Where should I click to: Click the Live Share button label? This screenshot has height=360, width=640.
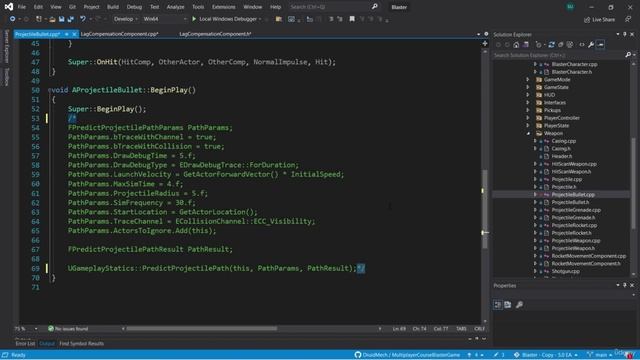tap(603, 19)
